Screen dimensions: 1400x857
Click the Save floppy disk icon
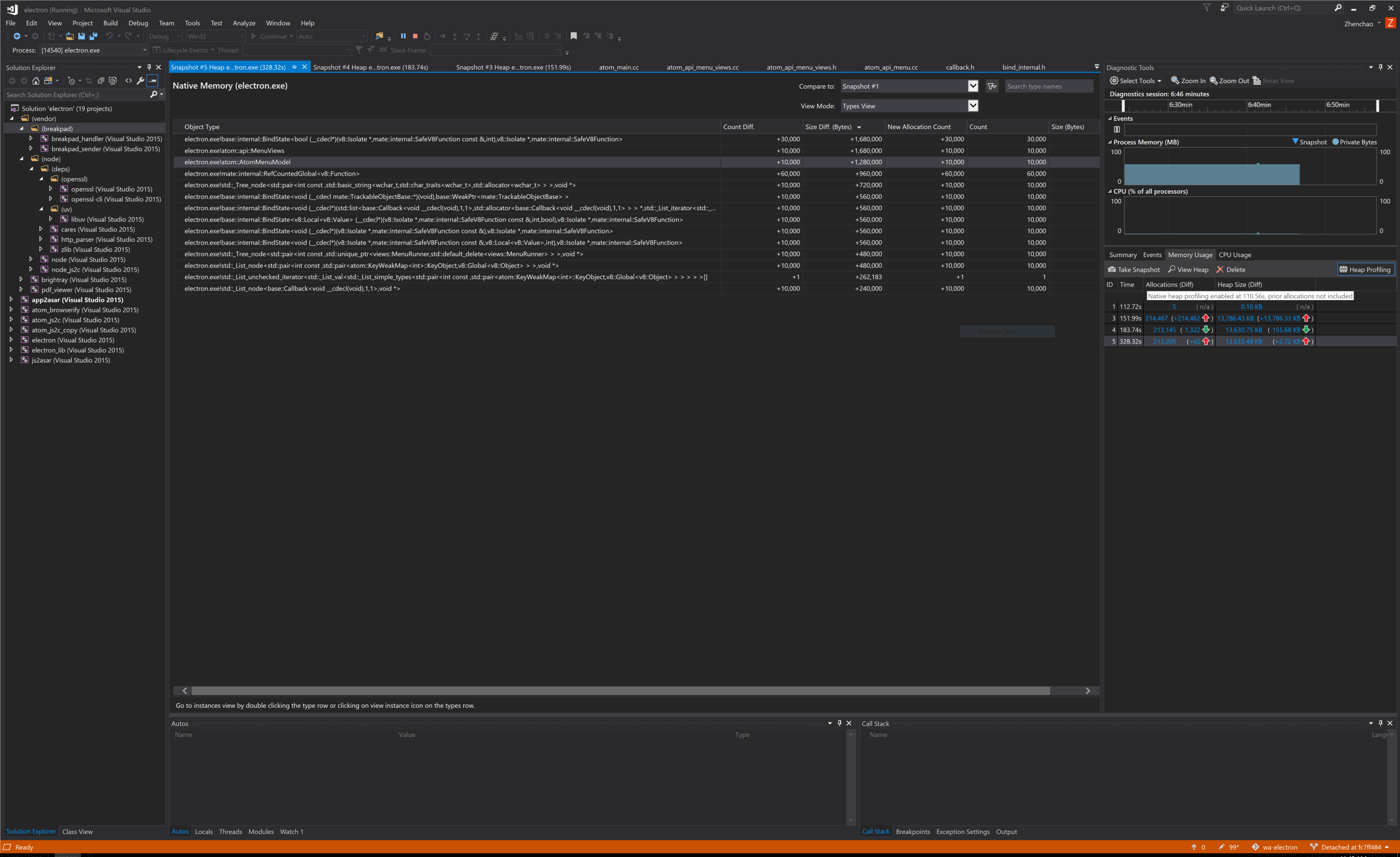tap(81, 37)
